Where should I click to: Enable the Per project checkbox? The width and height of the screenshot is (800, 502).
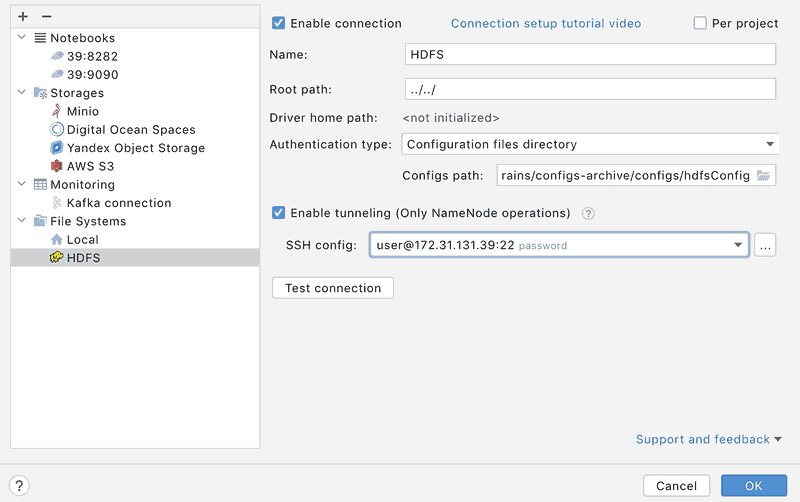[700, 23]
